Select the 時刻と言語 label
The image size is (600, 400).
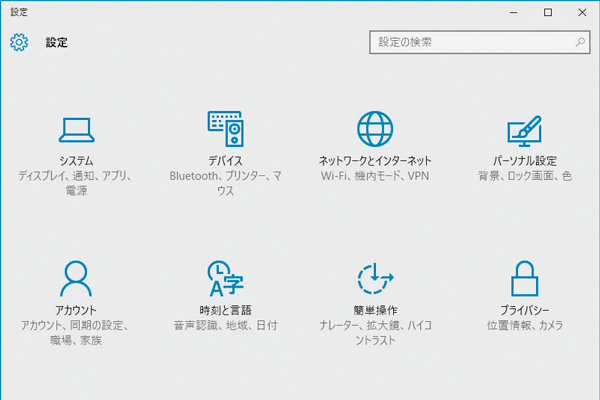tap(226, 310)
